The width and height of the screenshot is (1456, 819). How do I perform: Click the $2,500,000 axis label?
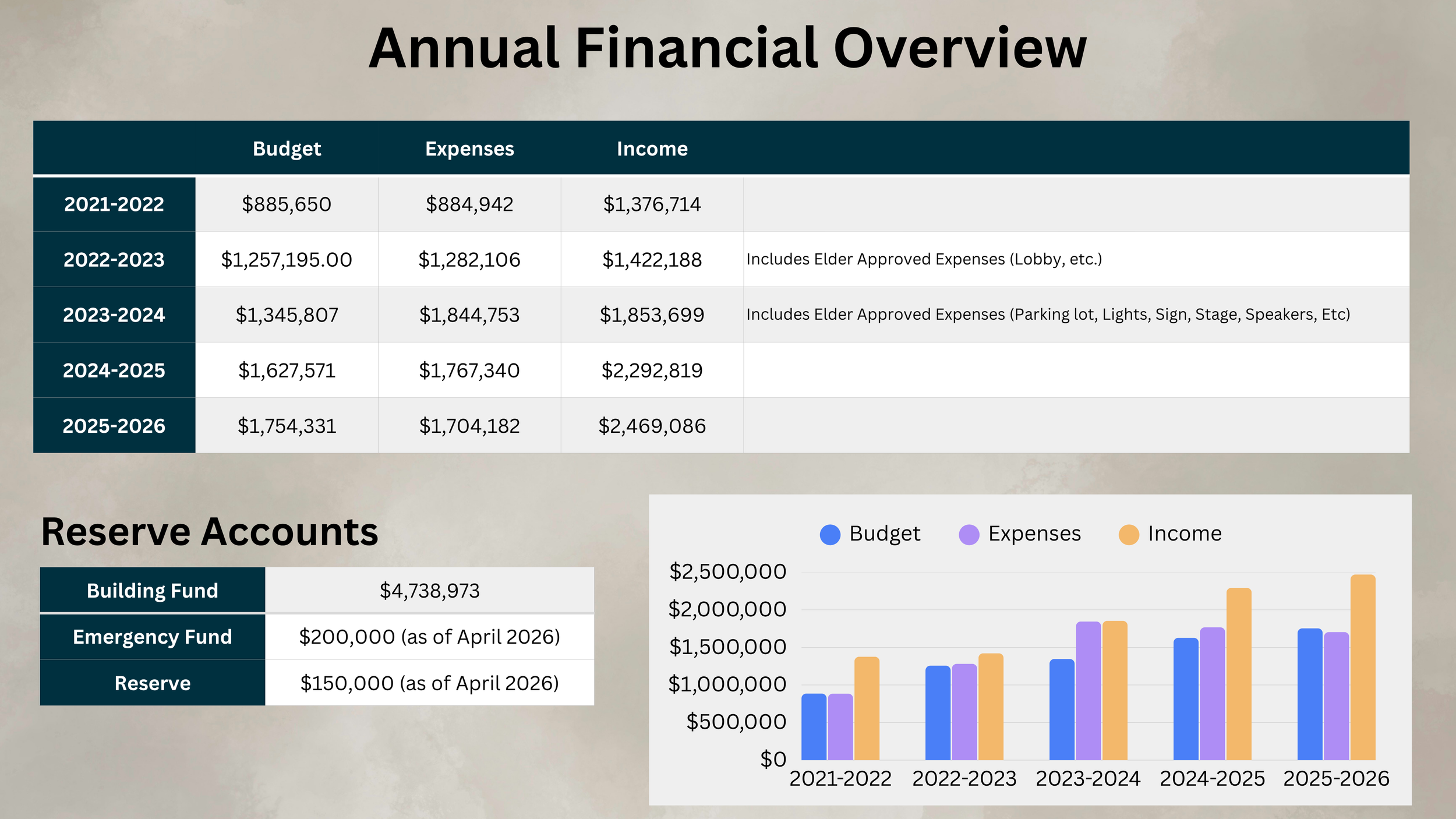click(x=728, y=572)
